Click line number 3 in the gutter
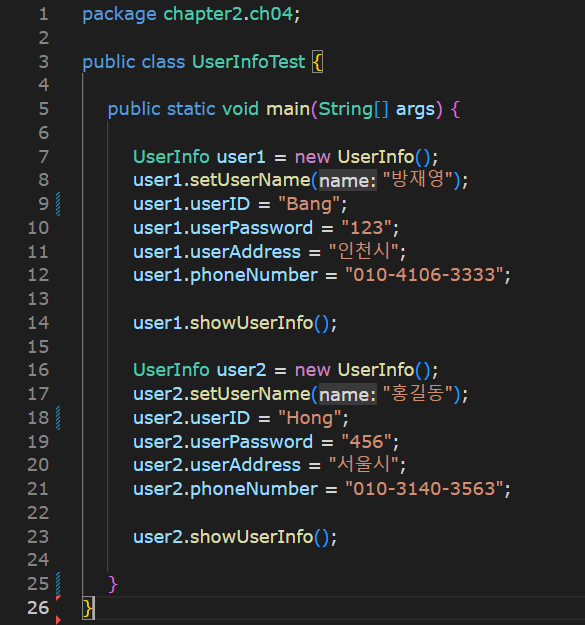This screenshot has height=625, width=585. (x=44, y=62)
